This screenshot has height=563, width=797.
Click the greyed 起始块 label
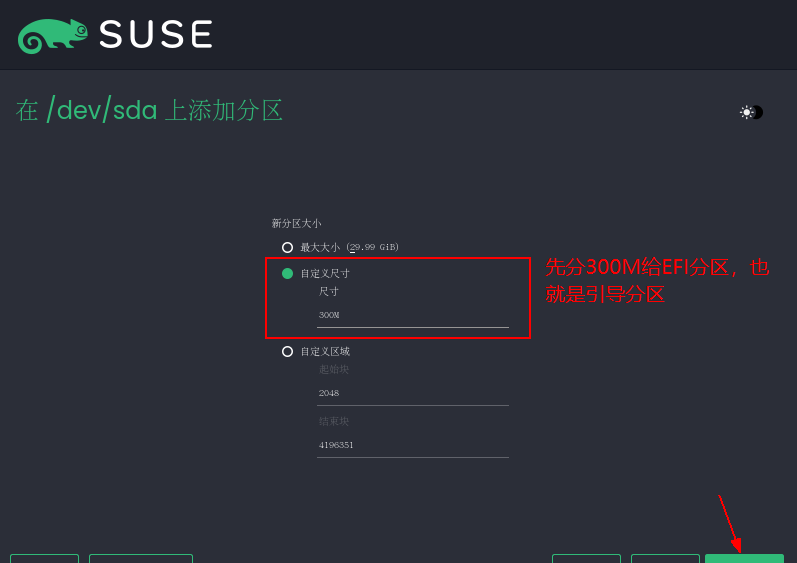pos(333,369)
